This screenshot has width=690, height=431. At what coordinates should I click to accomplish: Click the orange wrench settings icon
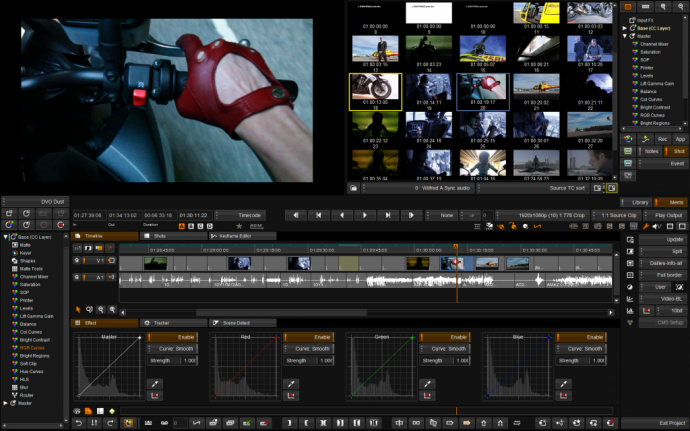pyautogui.click(x=646, y=226)
